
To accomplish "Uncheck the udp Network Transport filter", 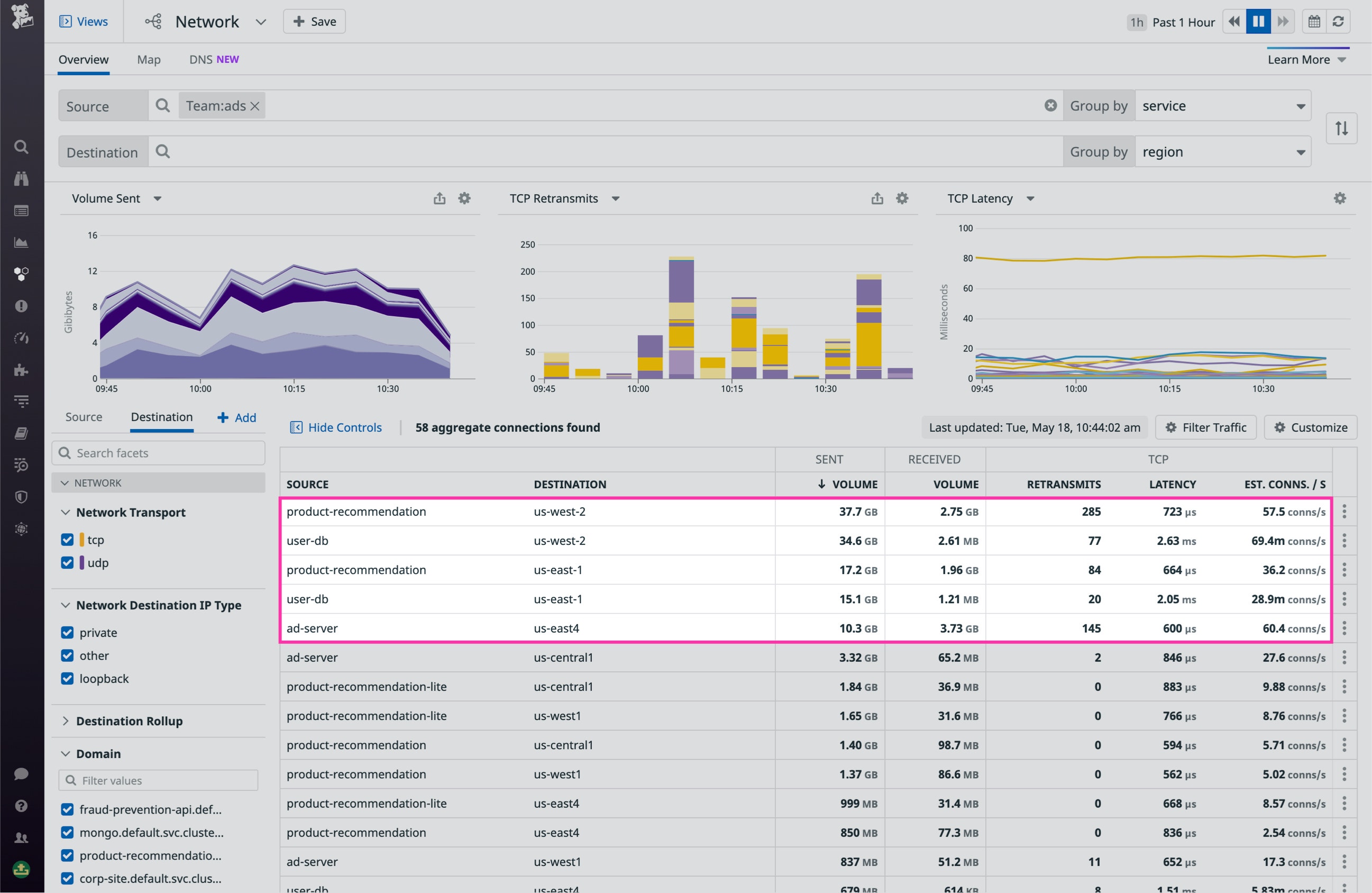I will point(67,563).
